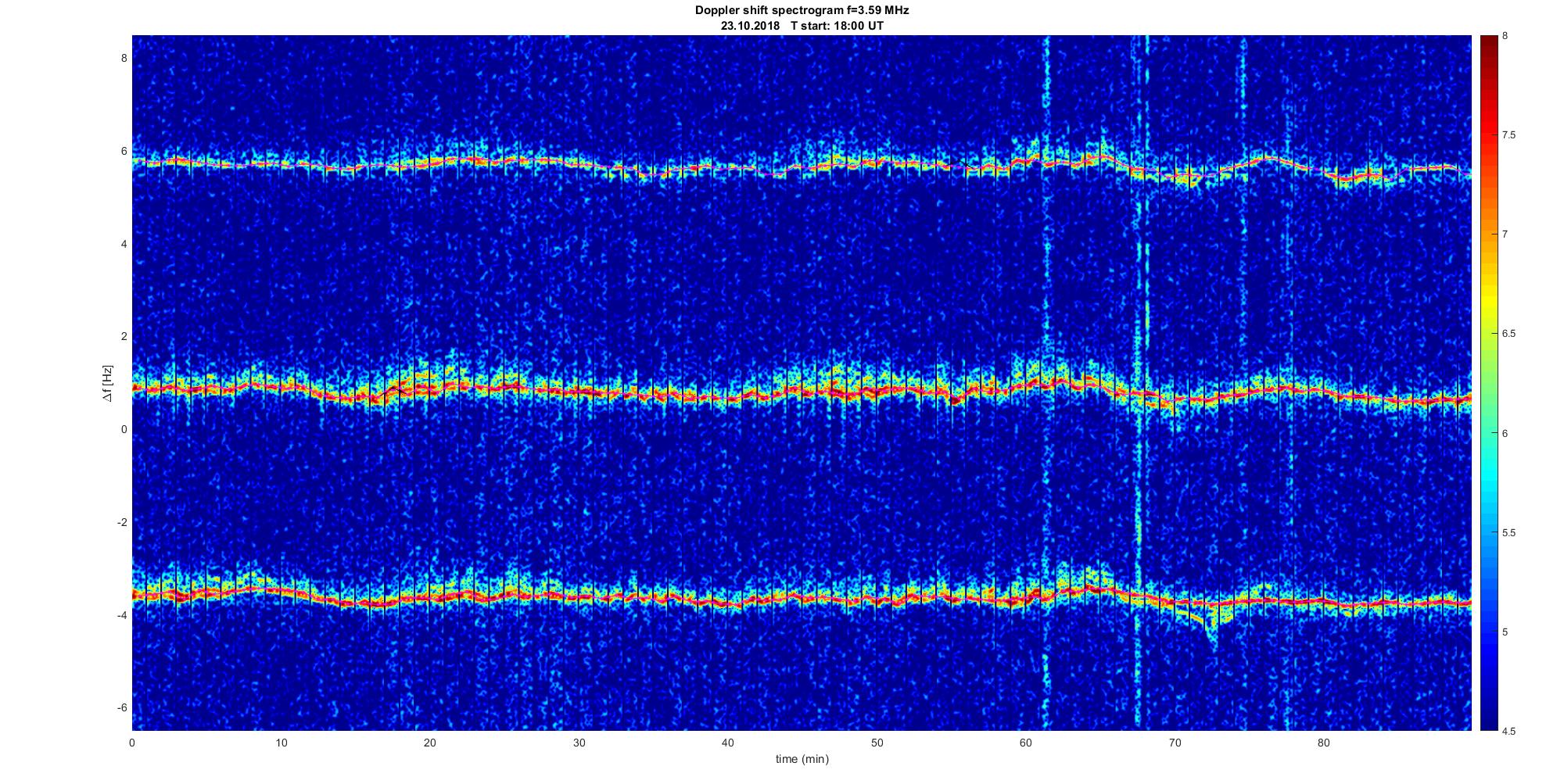Click the y-axis tick label '-2'

(x=122, y=522)
